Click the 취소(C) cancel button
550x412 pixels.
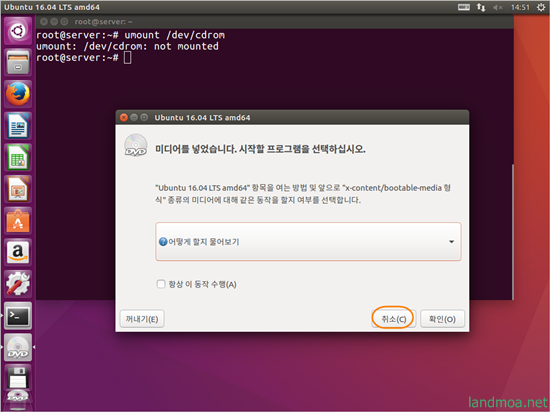pyautogui.click(x=394, y=319)
